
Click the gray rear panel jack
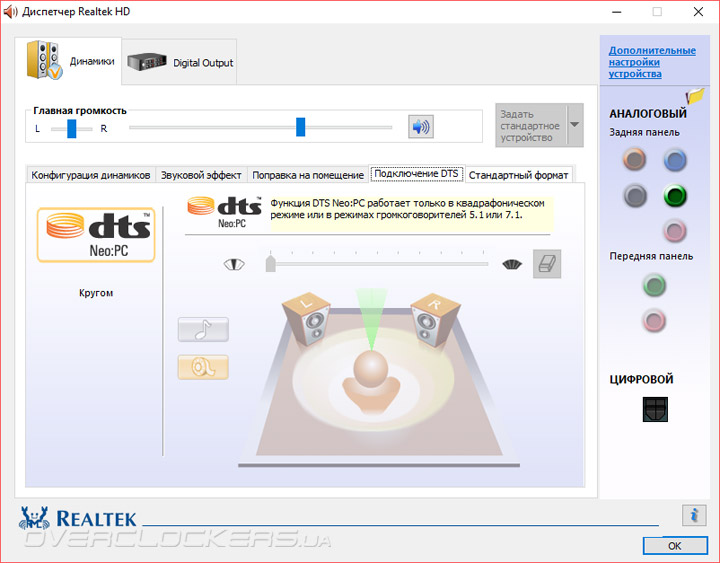coord(635,196)
